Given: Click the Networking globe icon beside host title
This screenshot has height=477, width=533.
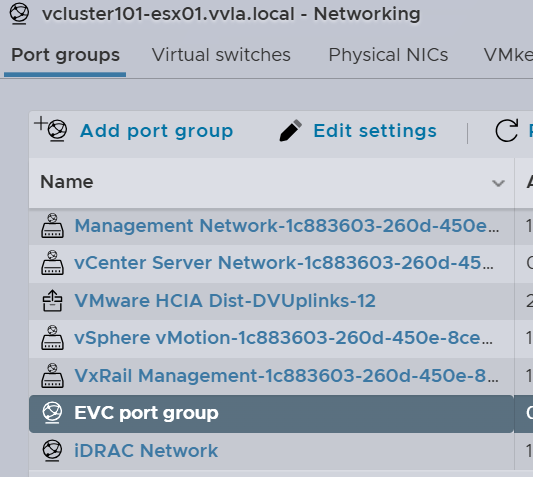Looking at the screenshot, I should click(19, 14).
